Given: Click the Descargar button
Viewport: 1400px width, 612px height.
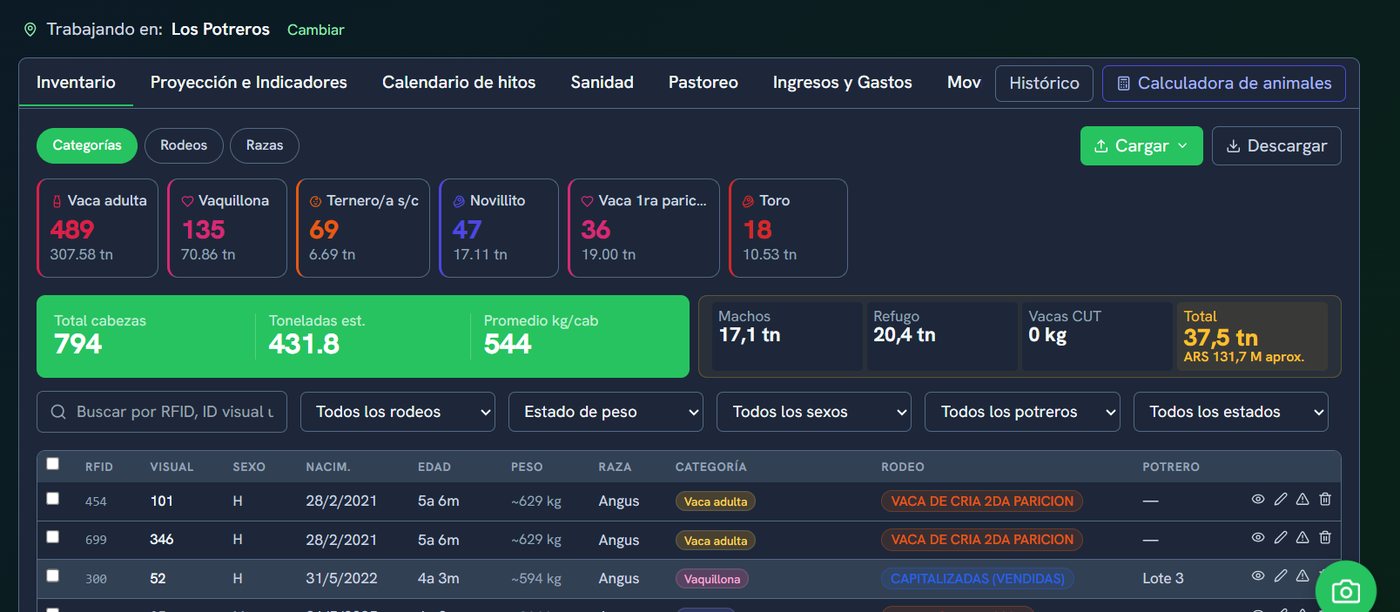Looking at the screenshot, I should (x=1276, y=146).
